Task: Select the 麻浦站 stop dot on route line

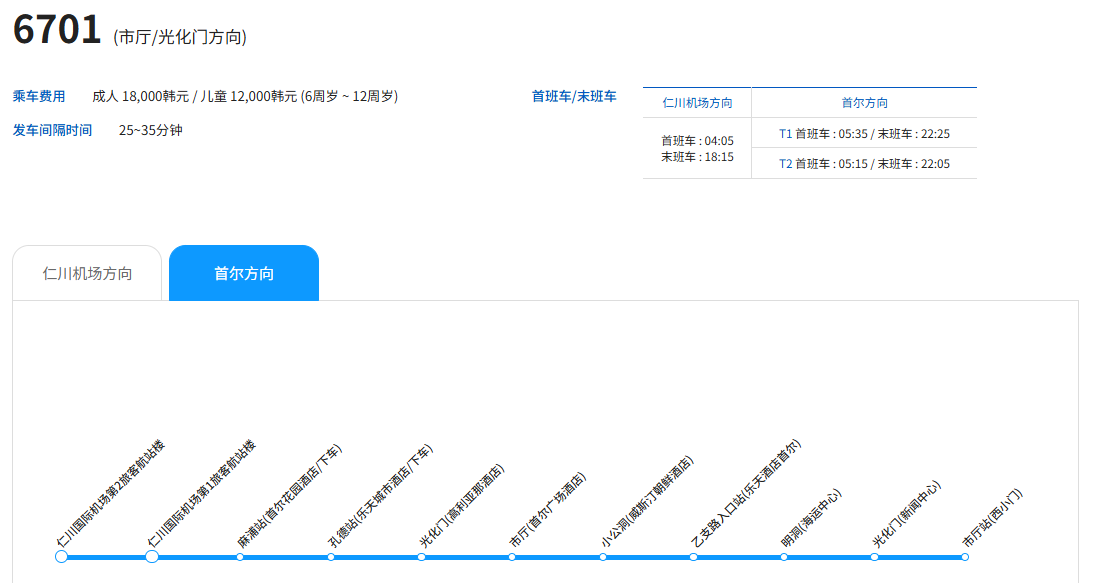Action: pos(240,557)
